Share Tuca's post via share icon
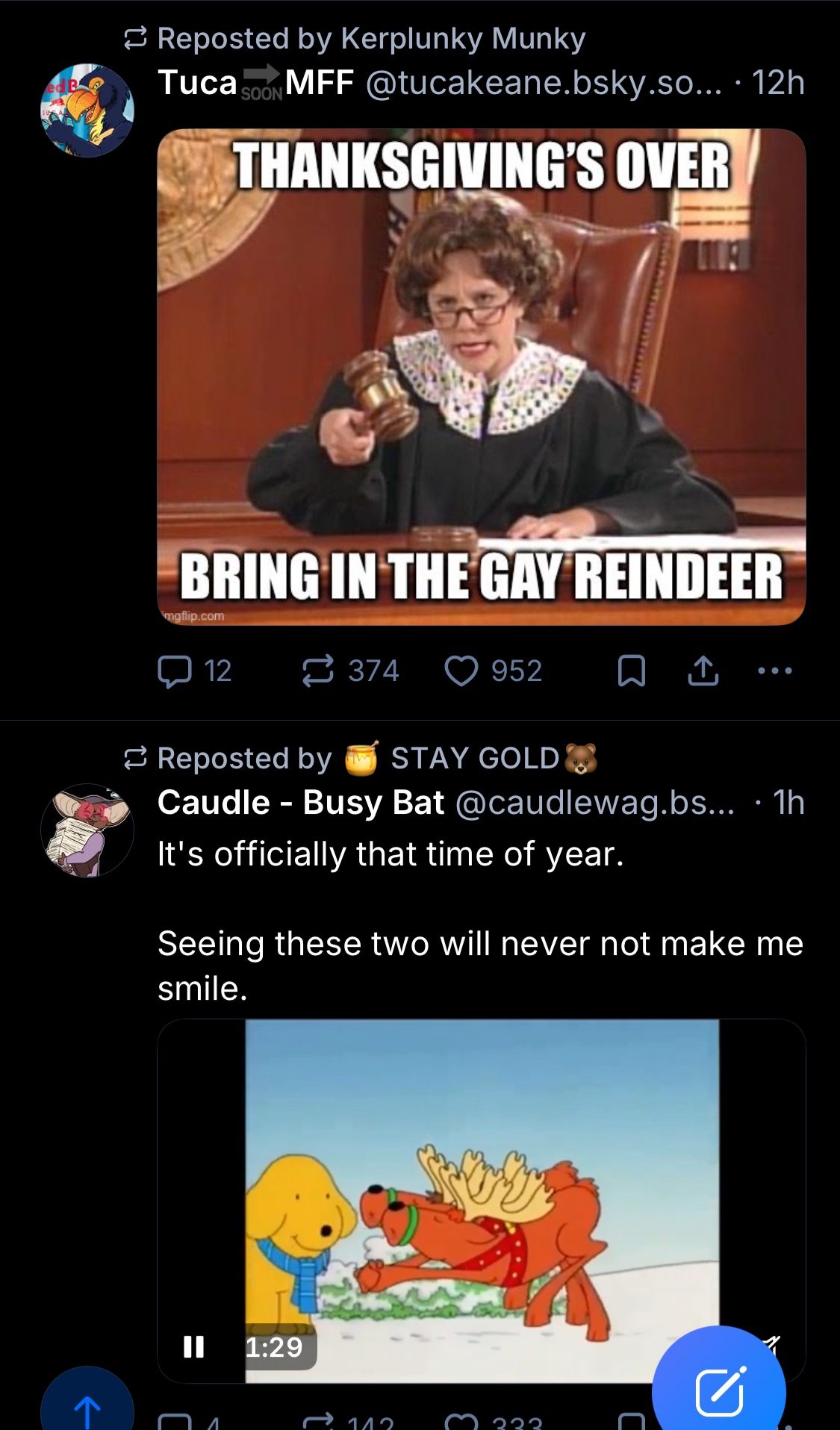Image resolution: width=840 pixels, height=1430 pixels. [x=703, y=671]
